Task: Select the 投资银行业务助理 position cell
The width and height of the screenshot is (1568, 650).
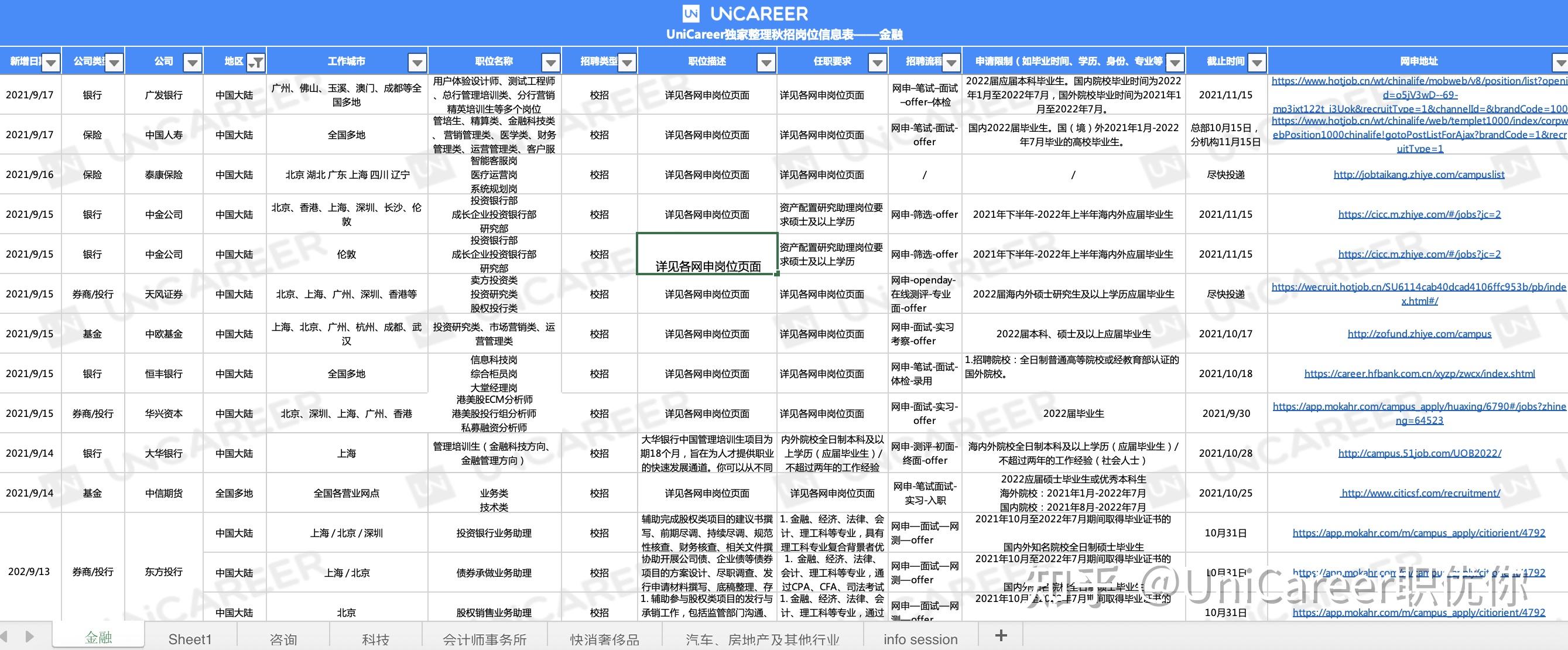Action: 494,533
